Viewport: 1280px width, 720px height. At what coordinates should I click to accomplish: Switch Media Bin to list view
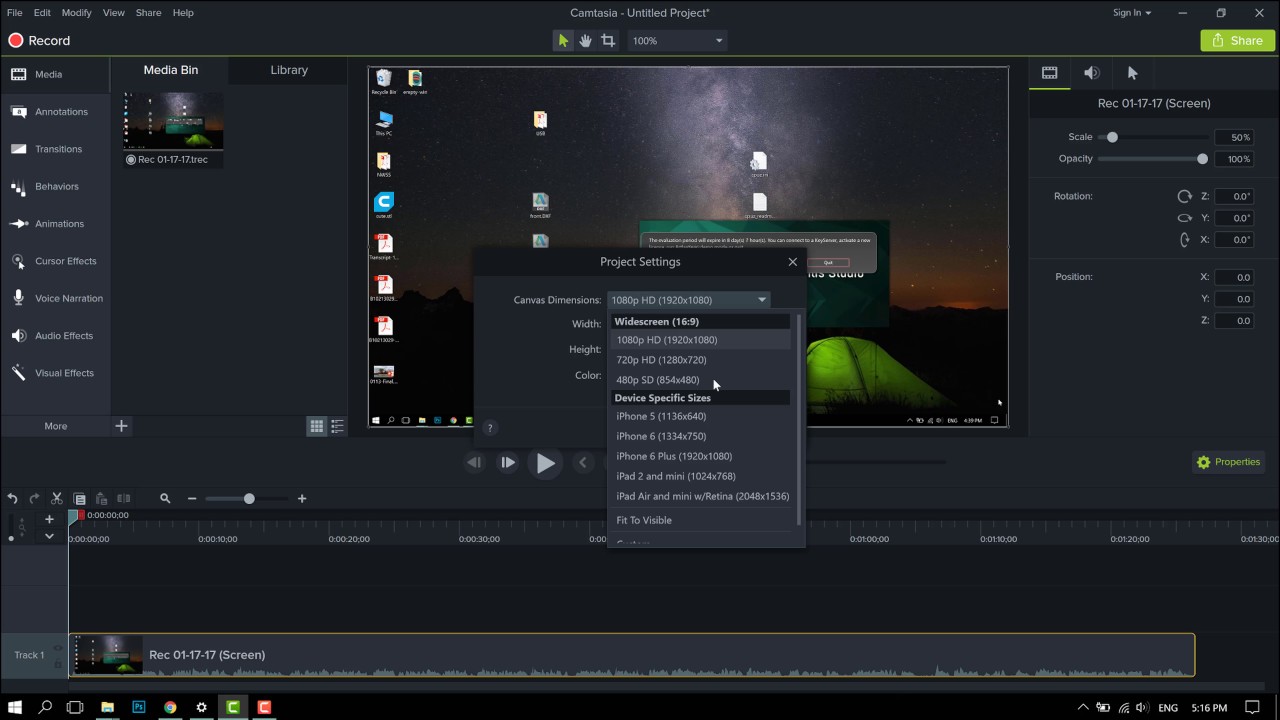pyautogui.click(x=338, y=426)
